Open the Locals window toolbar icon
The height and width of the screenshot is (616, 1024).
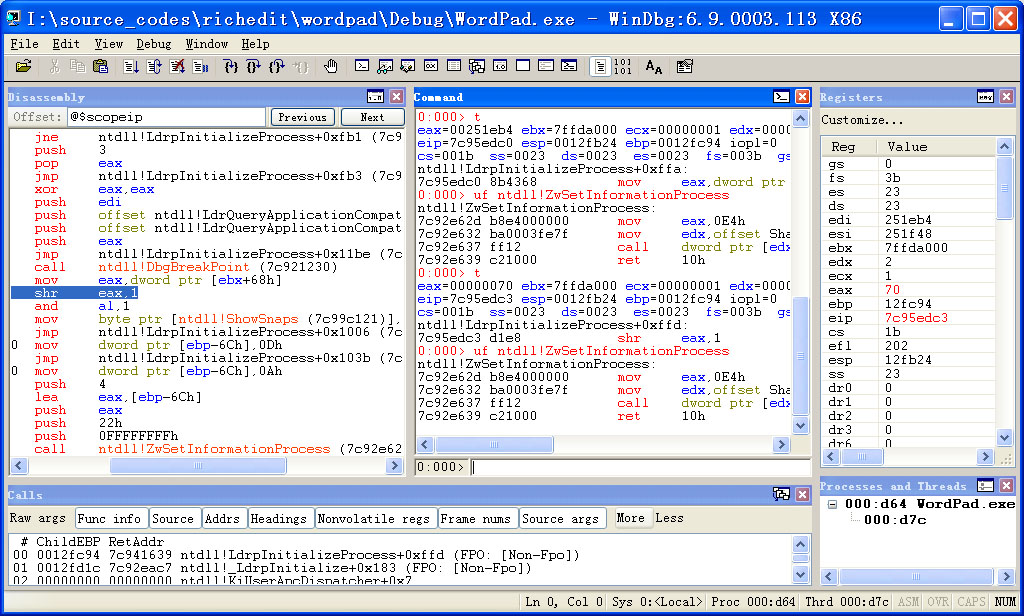pyautogui.click(x=408, y=66)
